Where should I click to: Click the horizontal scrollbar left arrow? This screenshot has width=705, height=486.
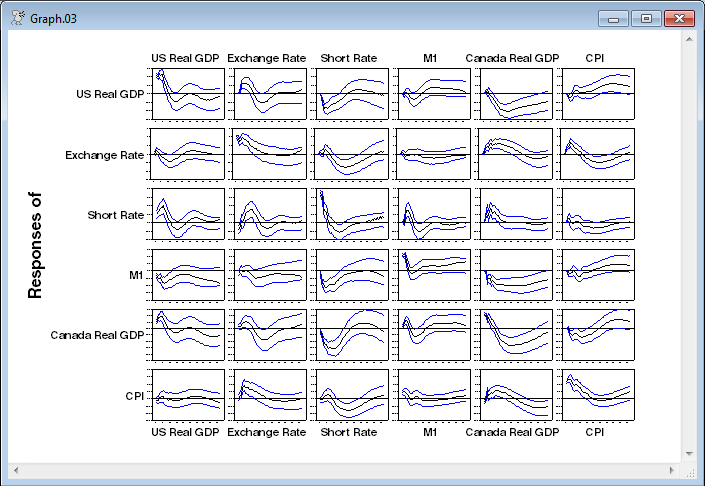point(16,469)
